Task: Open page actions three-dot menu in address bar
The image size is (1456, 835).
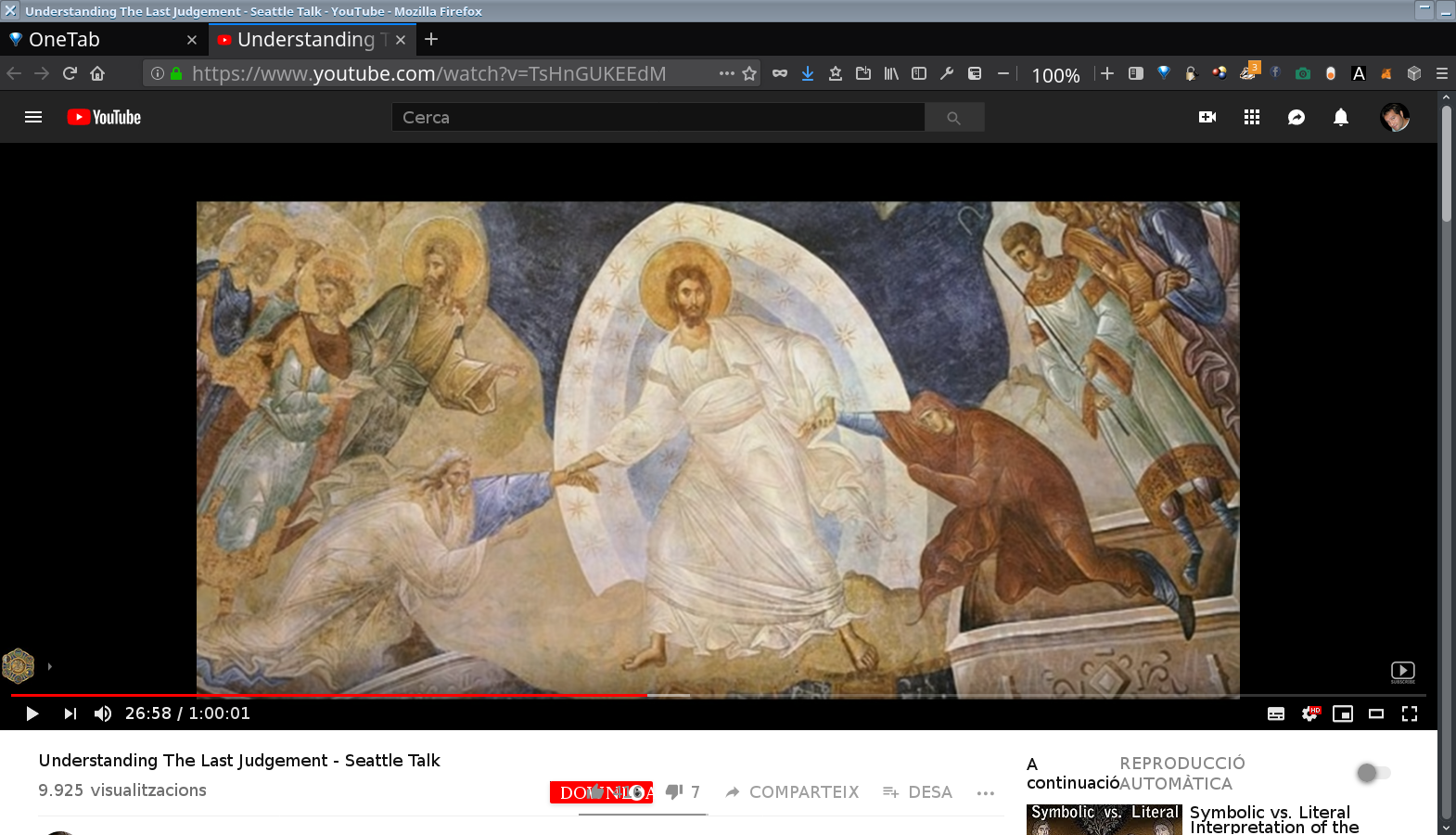Action: [x=727, y=73]
